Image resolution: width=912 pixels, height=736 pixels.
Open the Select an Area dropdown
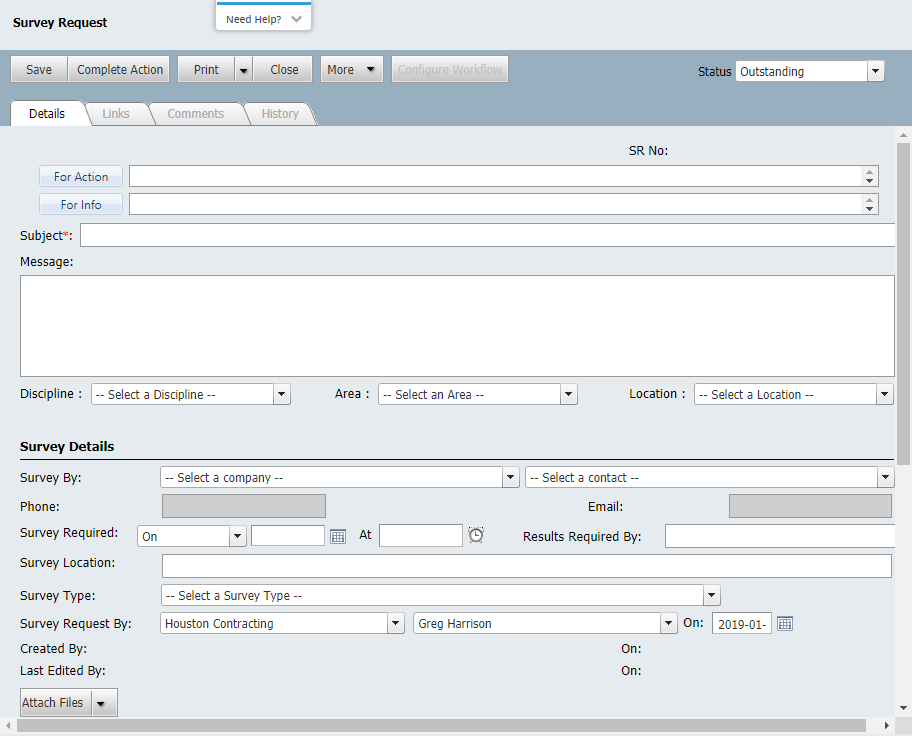click(478, 394)
